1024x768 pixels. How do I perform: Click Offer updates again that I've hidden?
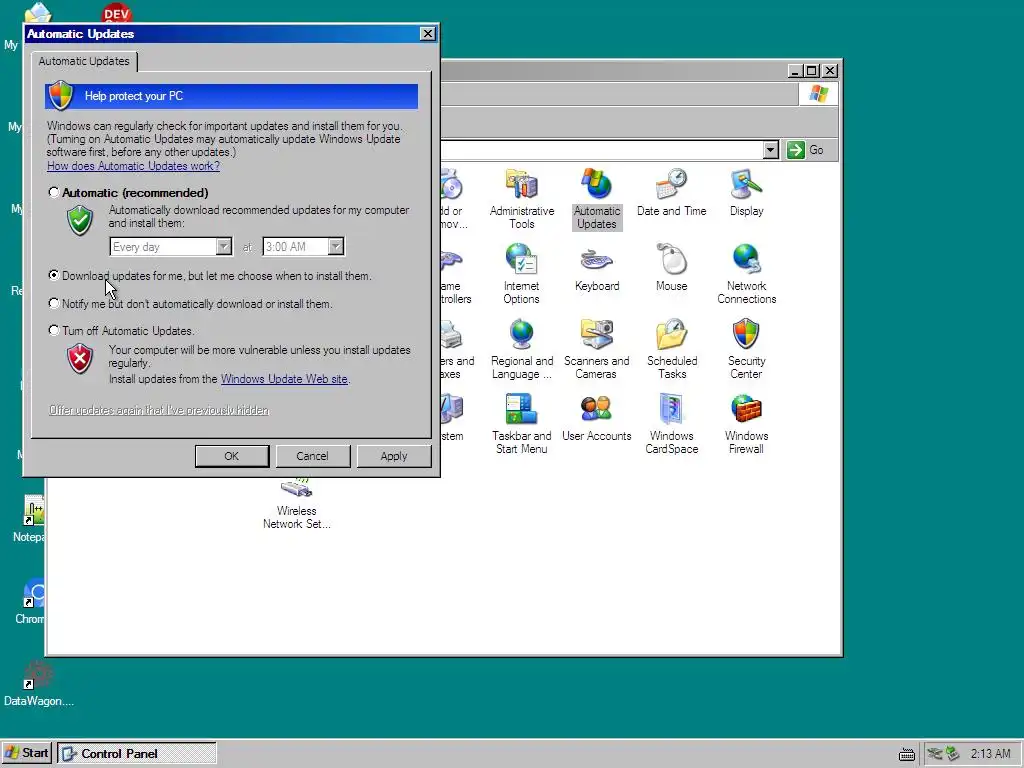159,410
